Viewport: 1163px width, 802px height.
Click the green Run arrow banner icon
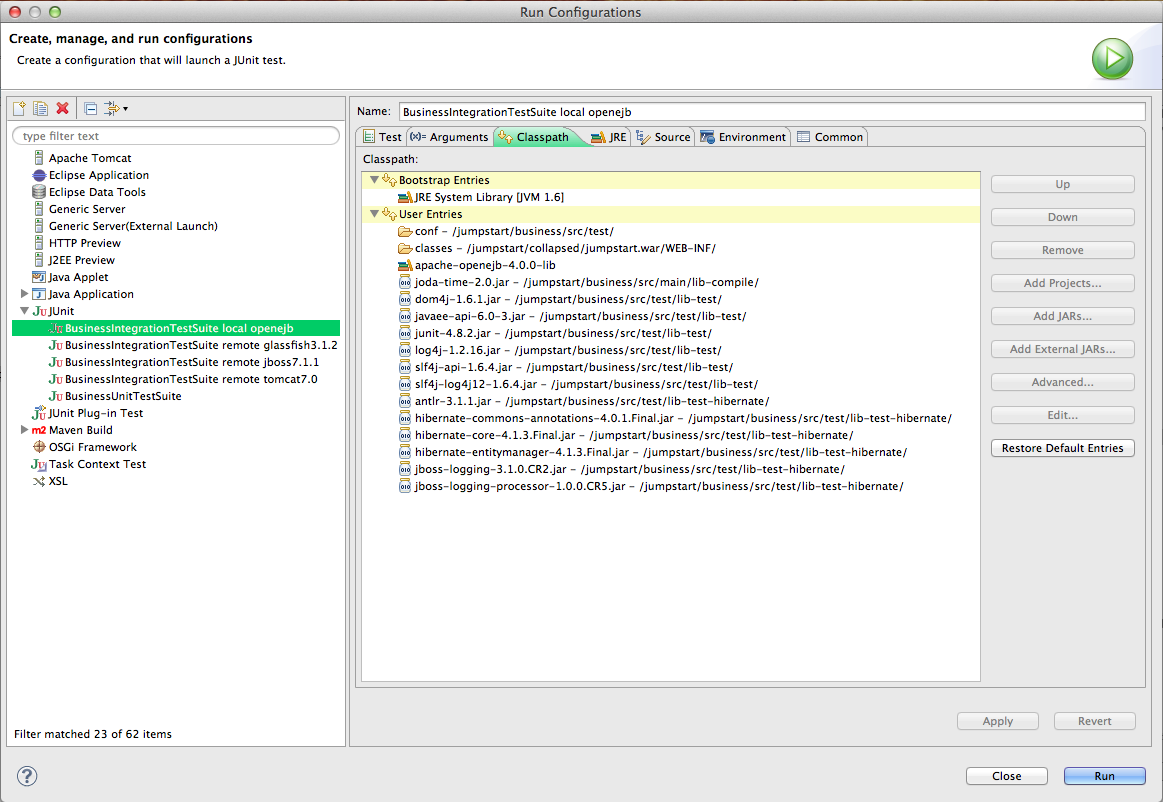click(1112, 59)
